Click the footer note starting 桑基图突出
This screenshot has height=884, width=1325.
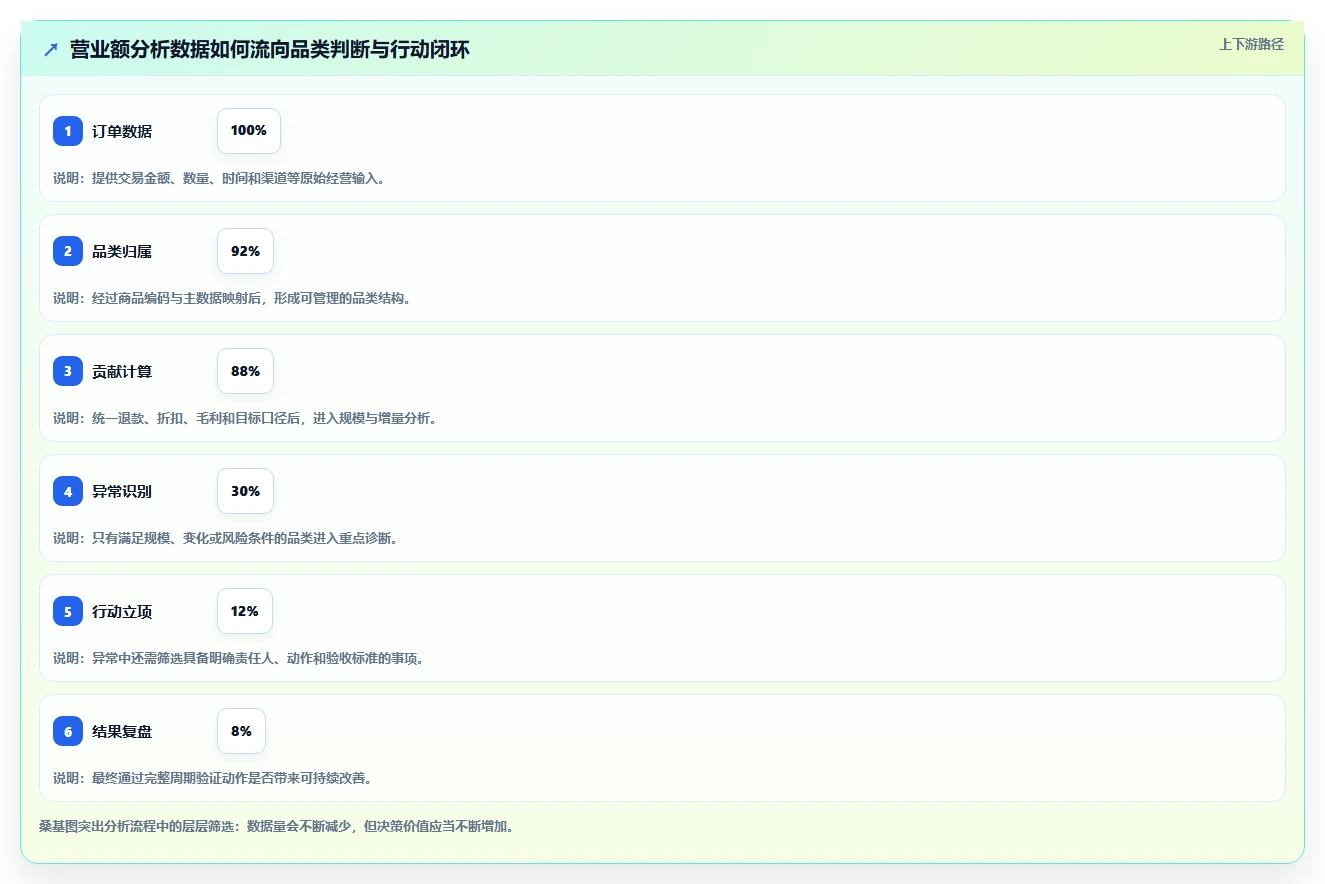coord(277,827)
